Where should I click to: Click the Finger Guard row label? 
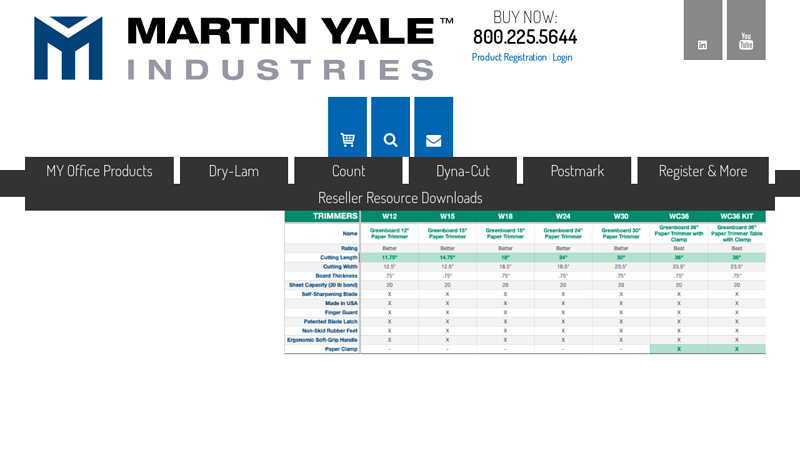[341, 313]
